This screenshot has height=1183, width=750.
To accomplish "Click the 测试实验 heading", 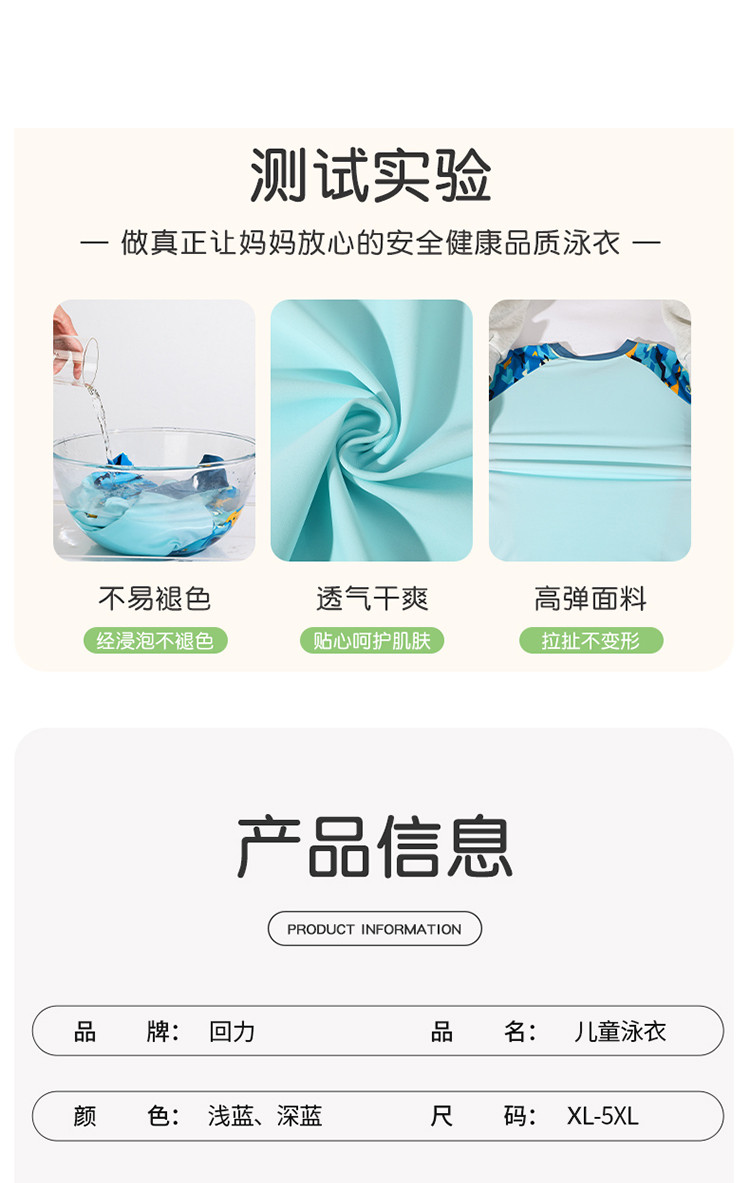I will pyautogui.click(x=370, y=175).
